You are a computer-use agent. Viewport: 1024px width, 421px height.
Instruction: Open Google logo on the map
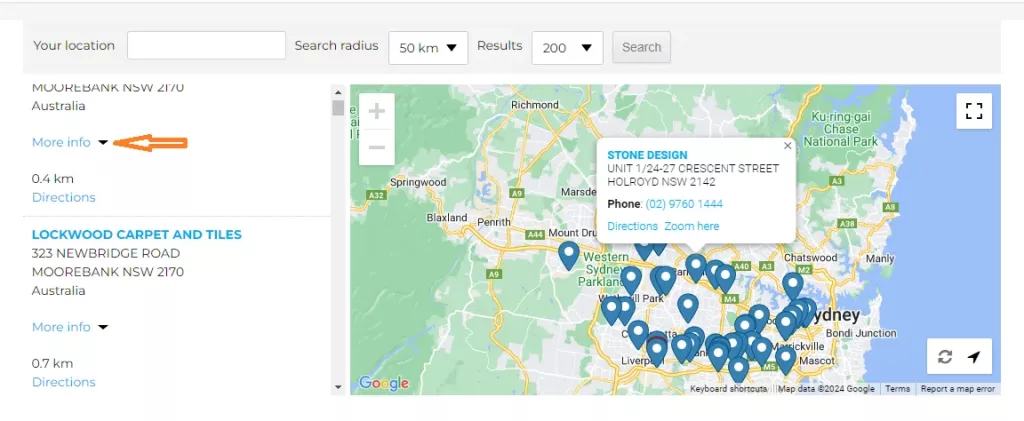click(x=384, y=383)
